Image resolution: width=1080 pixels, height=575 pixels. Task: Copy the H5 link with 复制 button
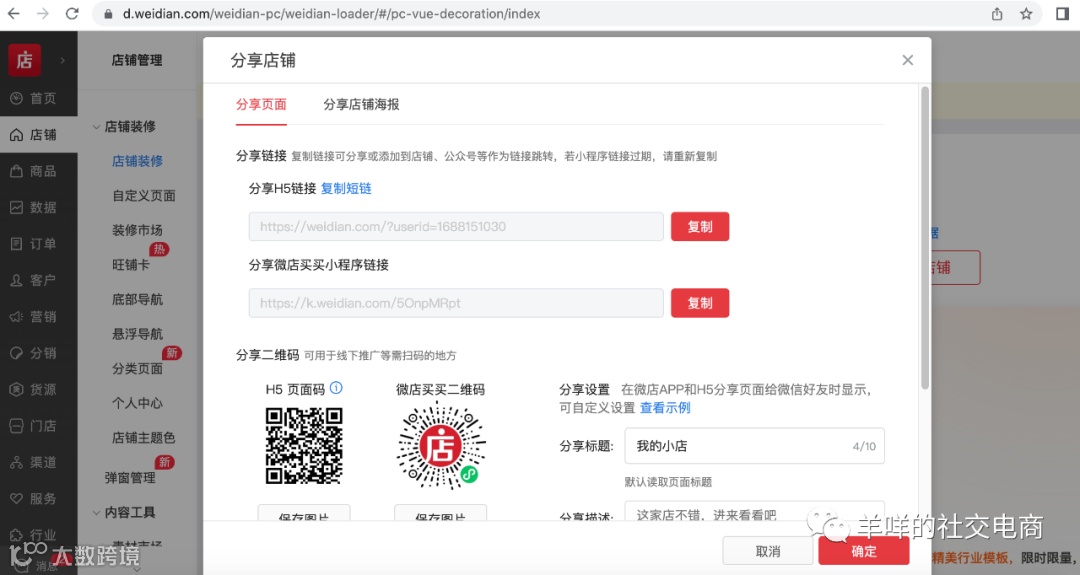[700, 227]
